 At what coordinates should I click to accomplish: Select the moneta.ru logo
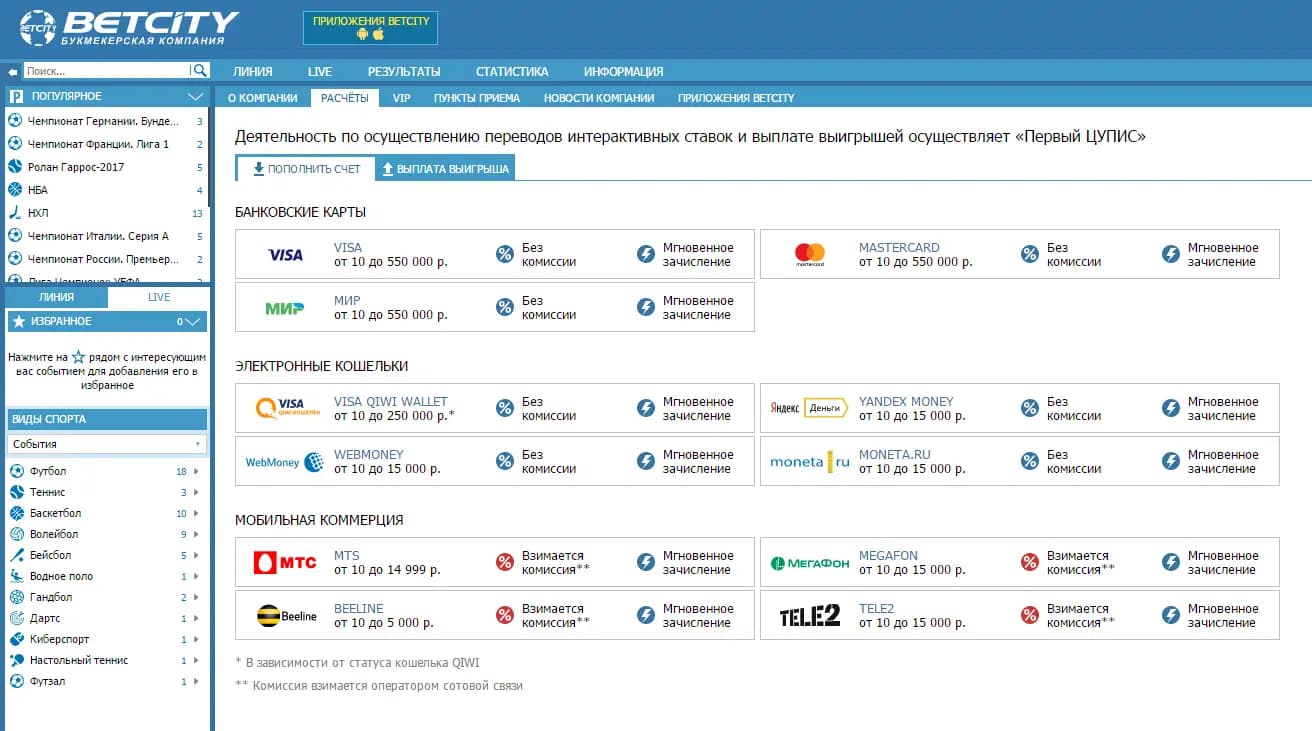coord(810,462)
